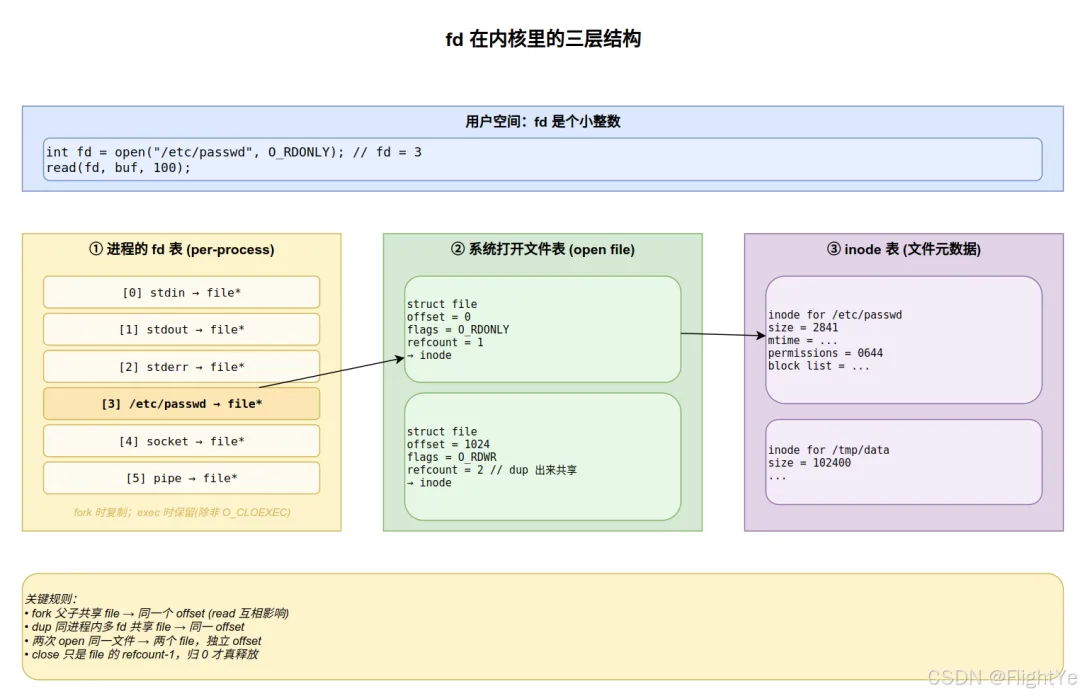Screen dimensions: 1080x696
Task: Click the rule starting "fork 父子共享 file"
Action: 158,613
